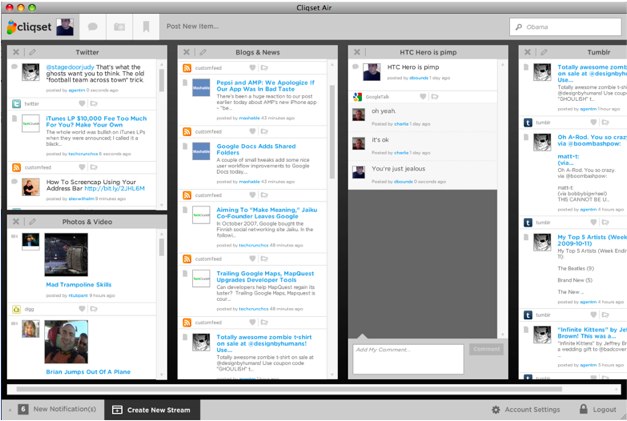Toggle the heart above the Pepsi and AMP article
Image resolution: width=627 pixels, height=421 pixels.
[252, 68]
